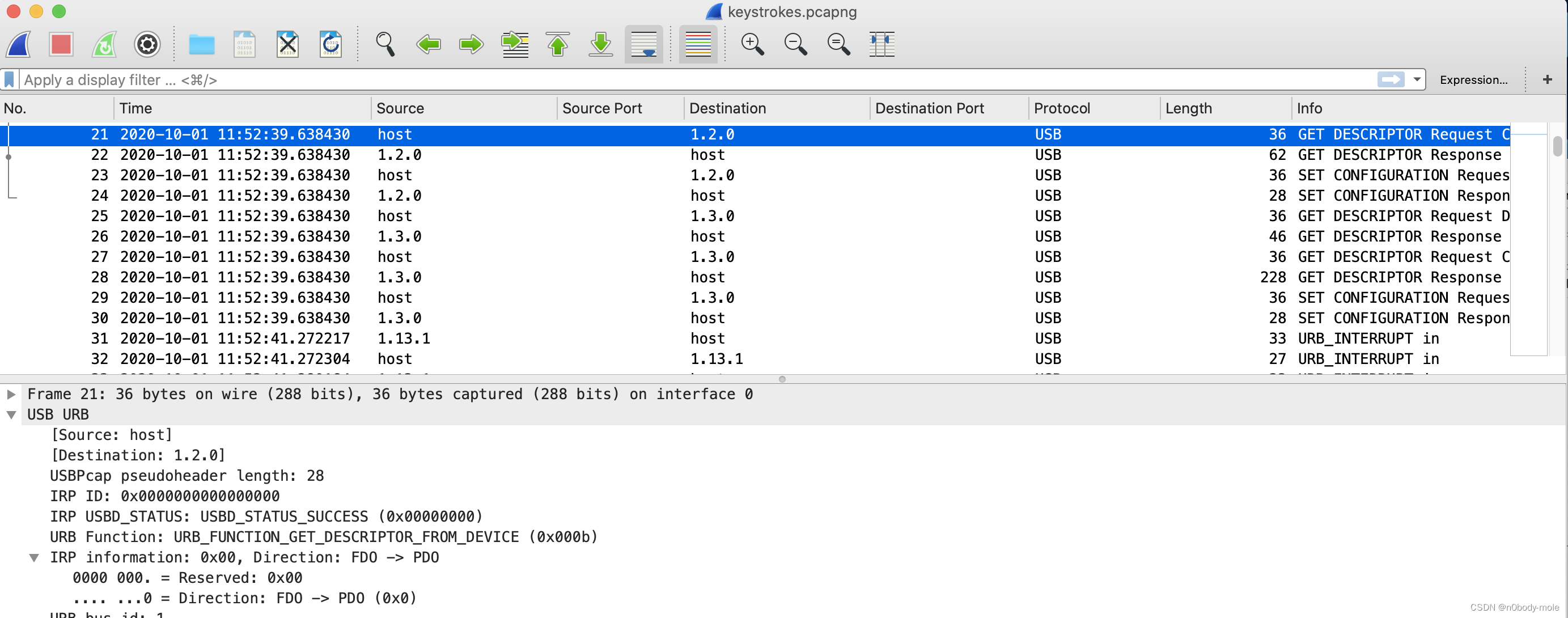
Task: Click the Reload capture file icon
Action: tap(330, 44)
